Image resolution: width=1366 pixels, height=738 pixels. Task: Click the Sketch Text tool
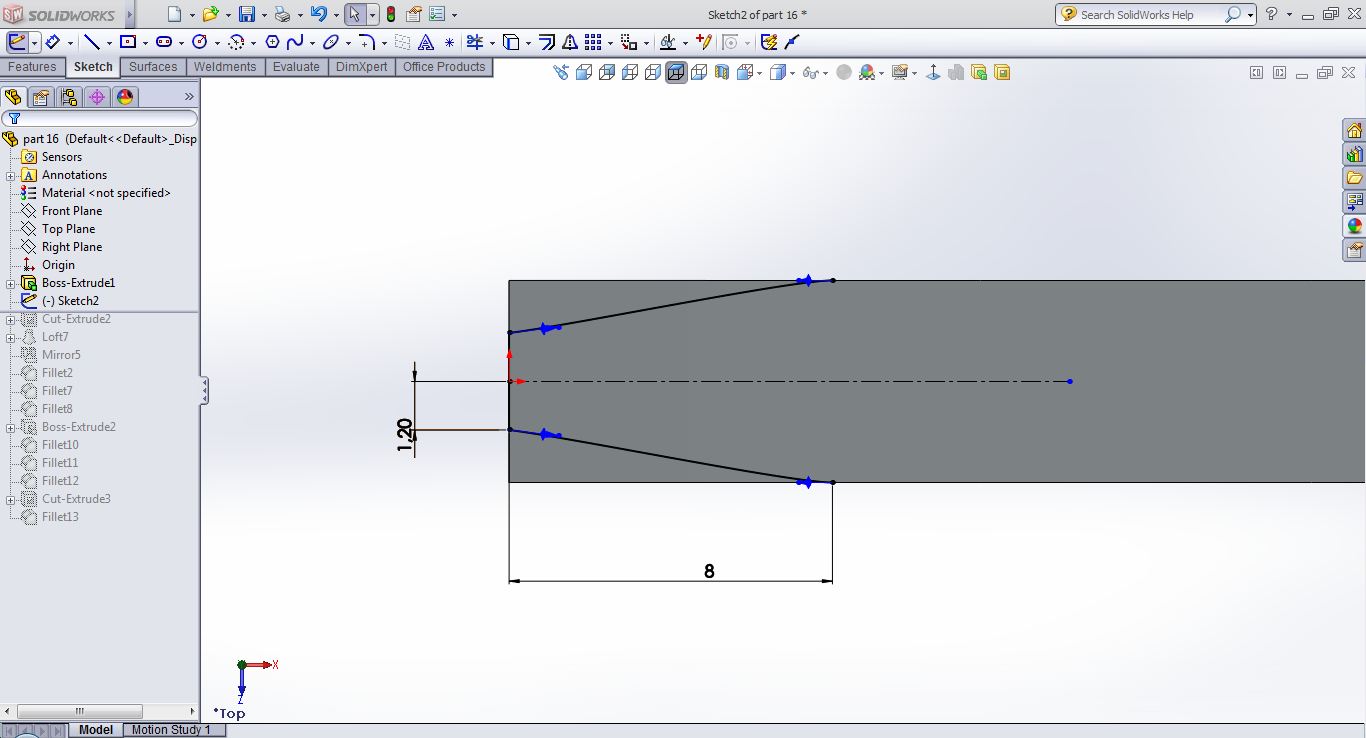426,42
